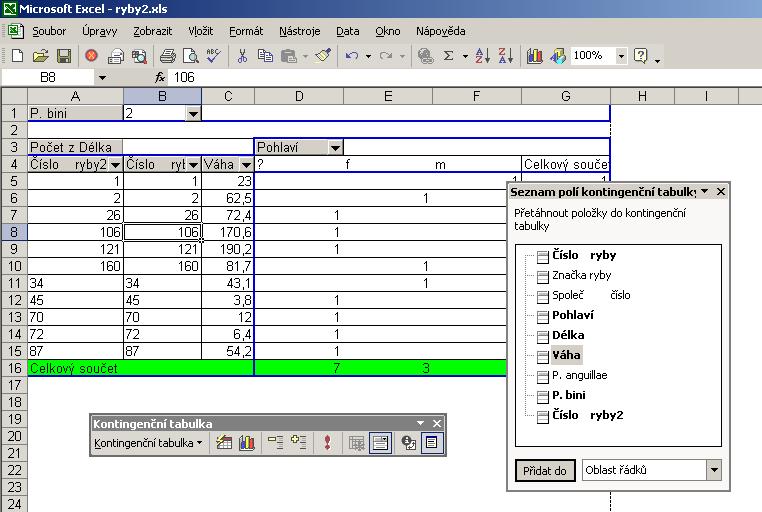Viewport: 762px width, 512px height.
Task: Paste from the clipboard
Action: pyautogui.click(x=289, y=56)
